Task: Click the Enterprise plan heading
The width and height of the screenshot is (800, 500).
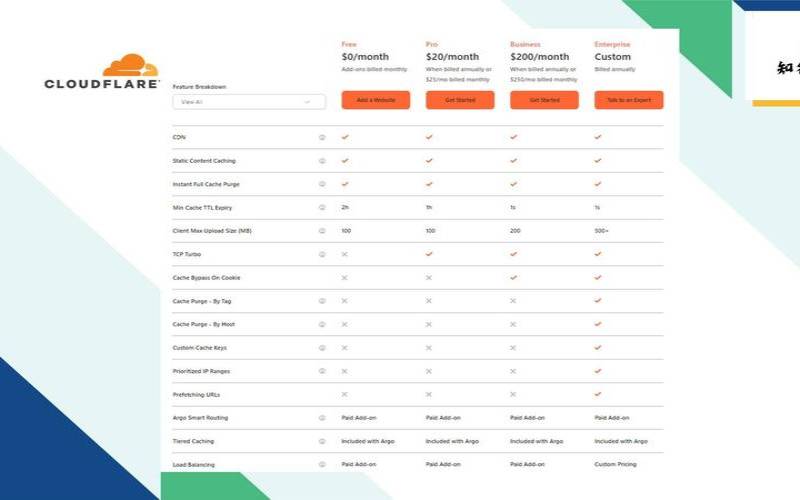Action: pos(612,45)
